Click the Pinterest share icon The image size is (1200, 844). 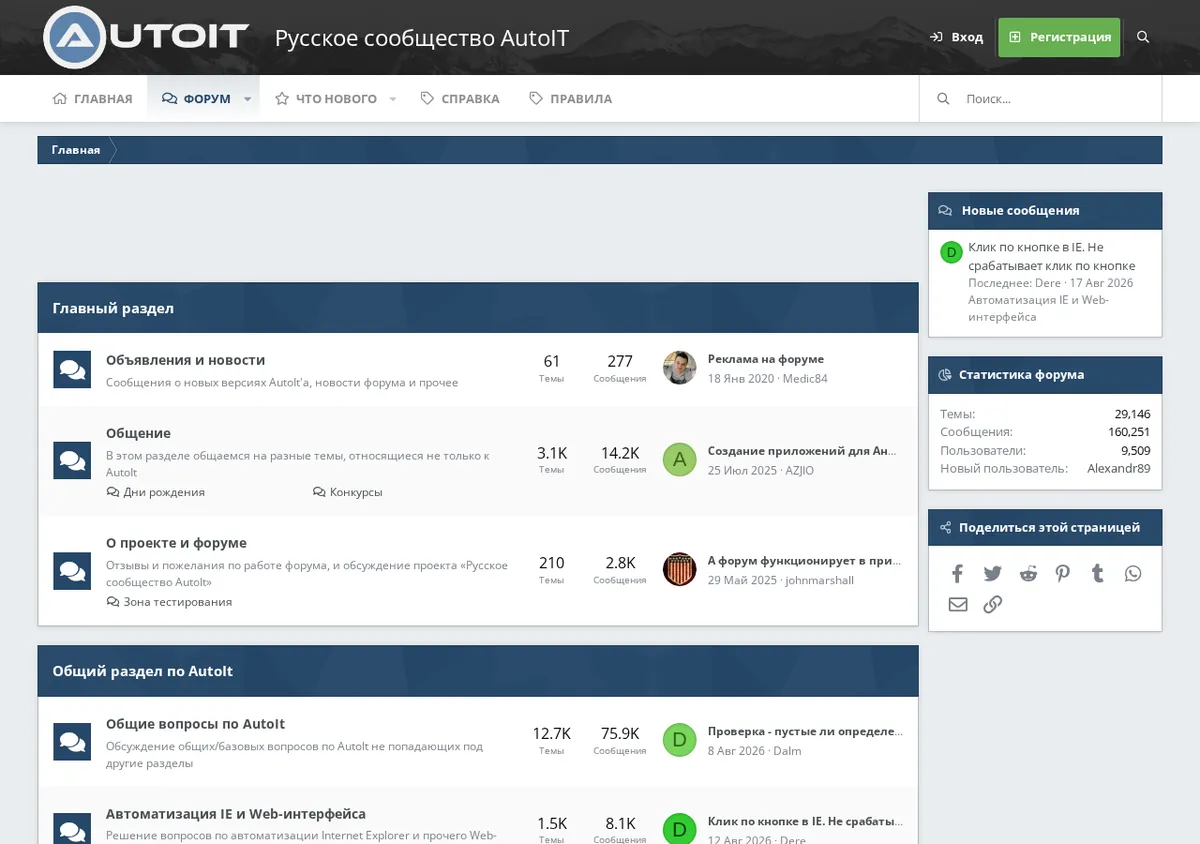click(x=1062, y=573)
